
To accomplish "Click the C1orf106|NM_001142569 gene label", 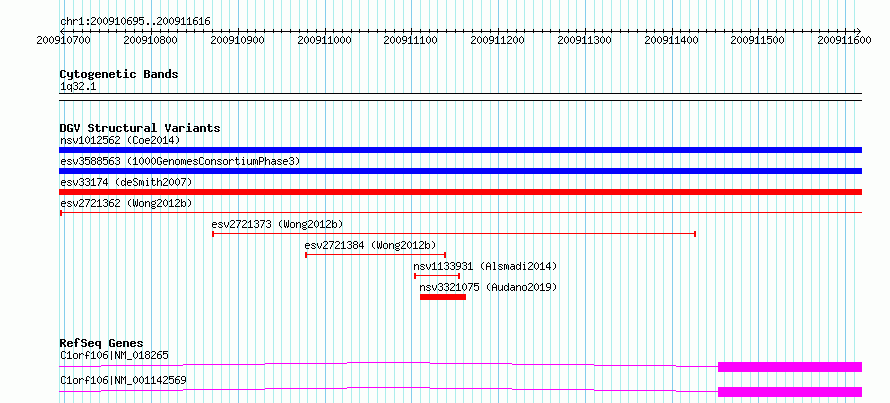I will tap(123, 380).
